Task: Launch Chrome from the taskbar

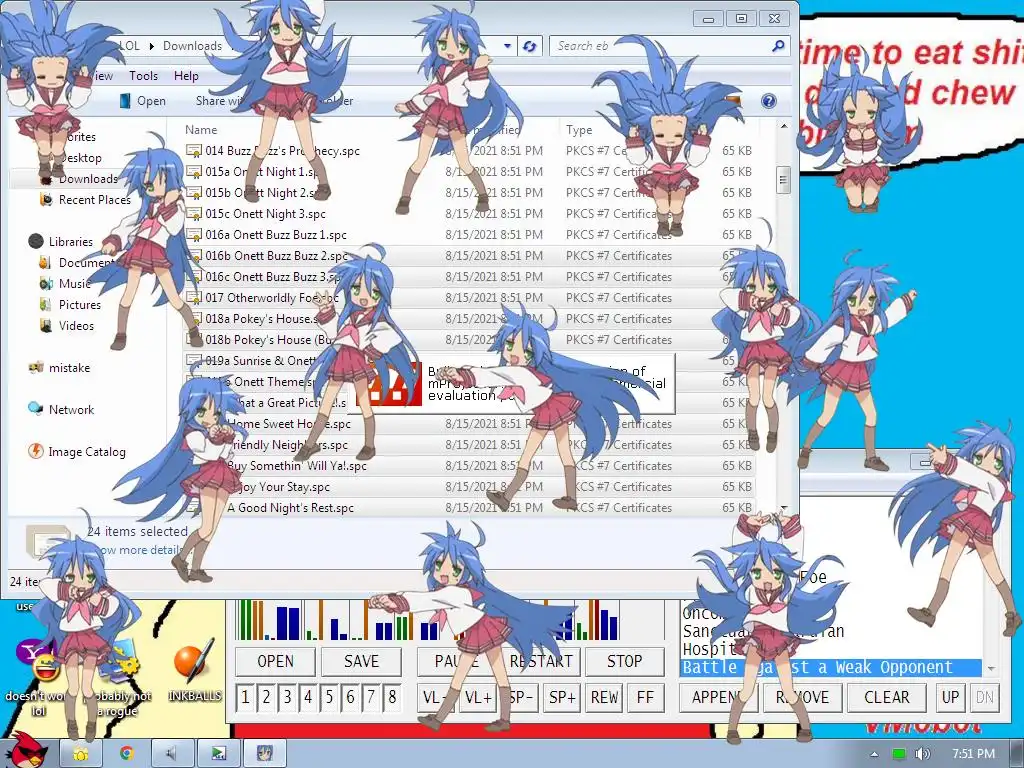Action: pyautogui.click(x=126, y=754)
